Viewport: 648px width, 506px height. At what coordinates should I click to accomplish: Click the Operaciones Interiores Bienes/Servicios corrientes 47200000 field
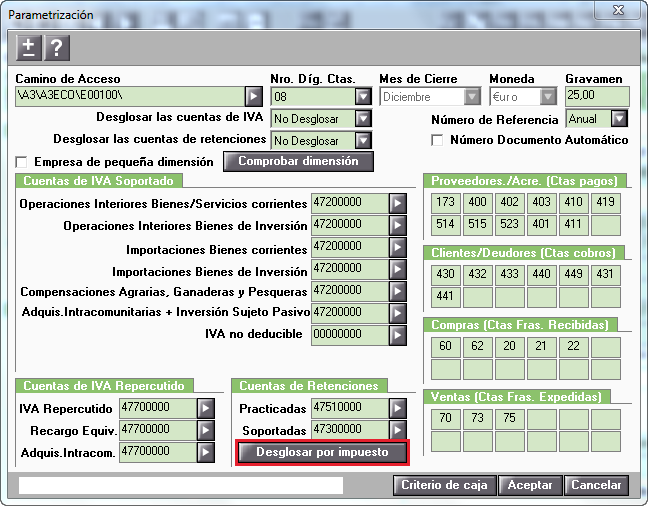coord(350,203)
